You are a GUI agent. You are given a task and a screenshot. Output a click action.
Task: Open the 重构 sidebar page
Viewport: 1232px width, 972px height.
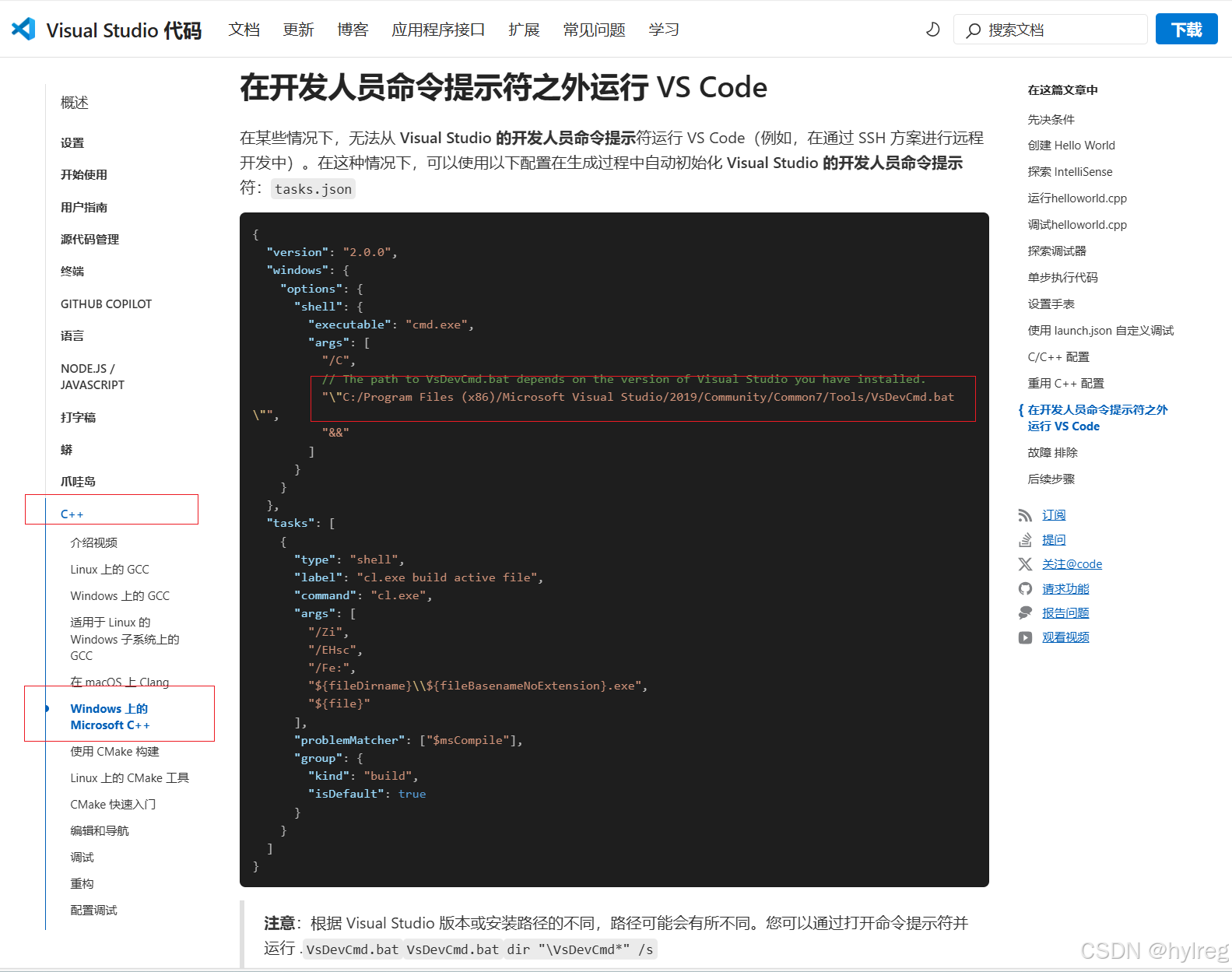click(x=82, y=884)
